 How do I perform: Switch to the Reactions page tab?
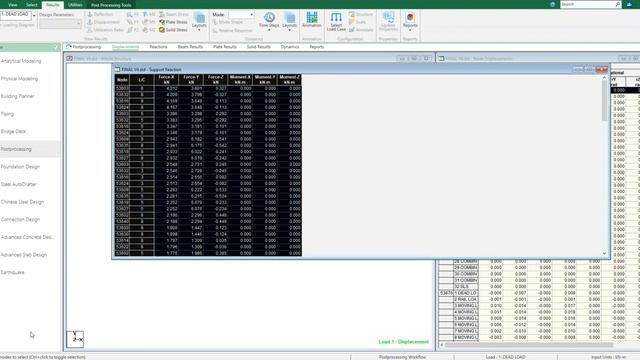[x=158, y=47]
